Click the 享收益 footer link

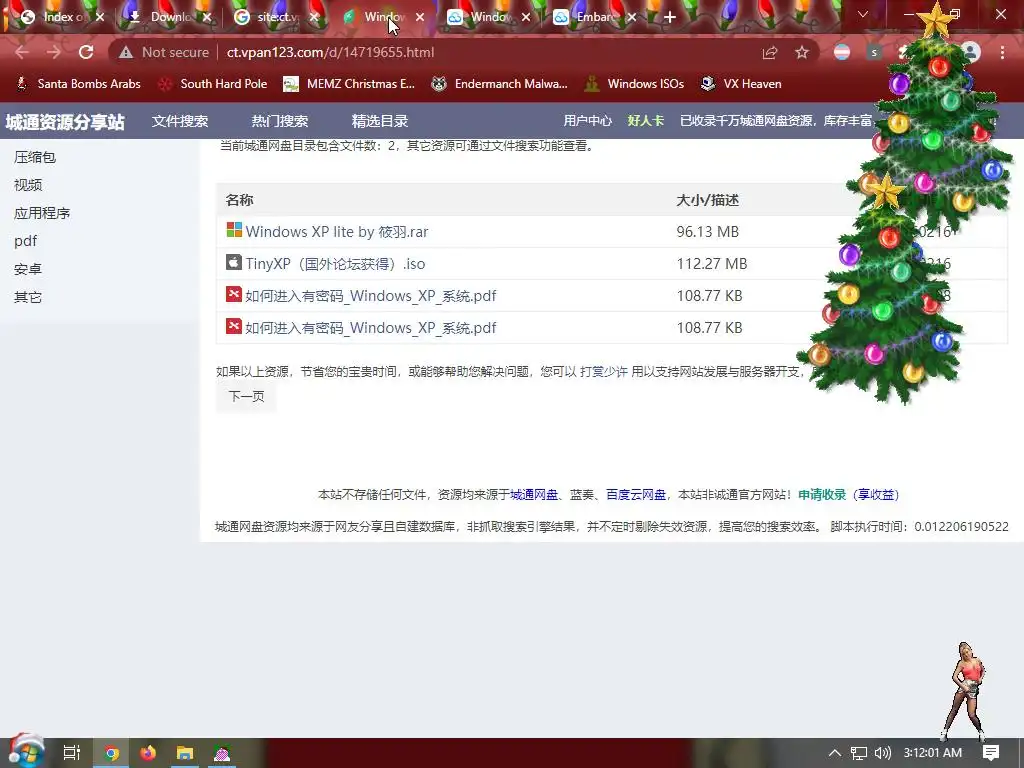[x=876, y=495]
